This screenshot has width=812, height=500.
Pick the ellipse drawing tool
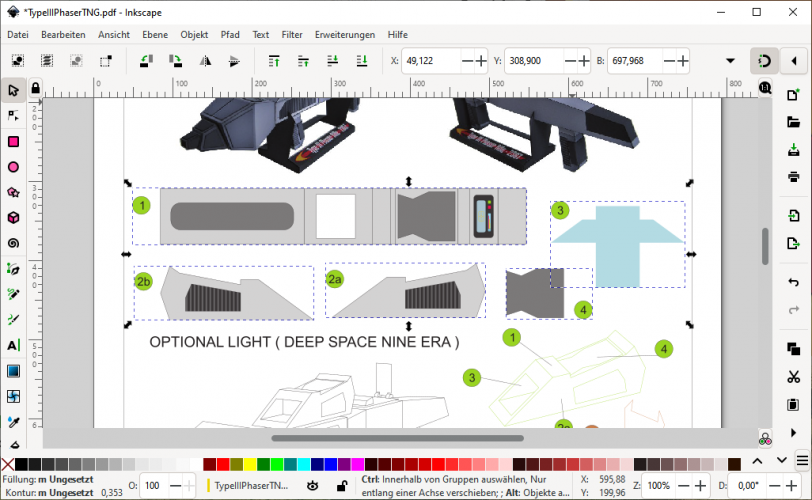point(13,167)
